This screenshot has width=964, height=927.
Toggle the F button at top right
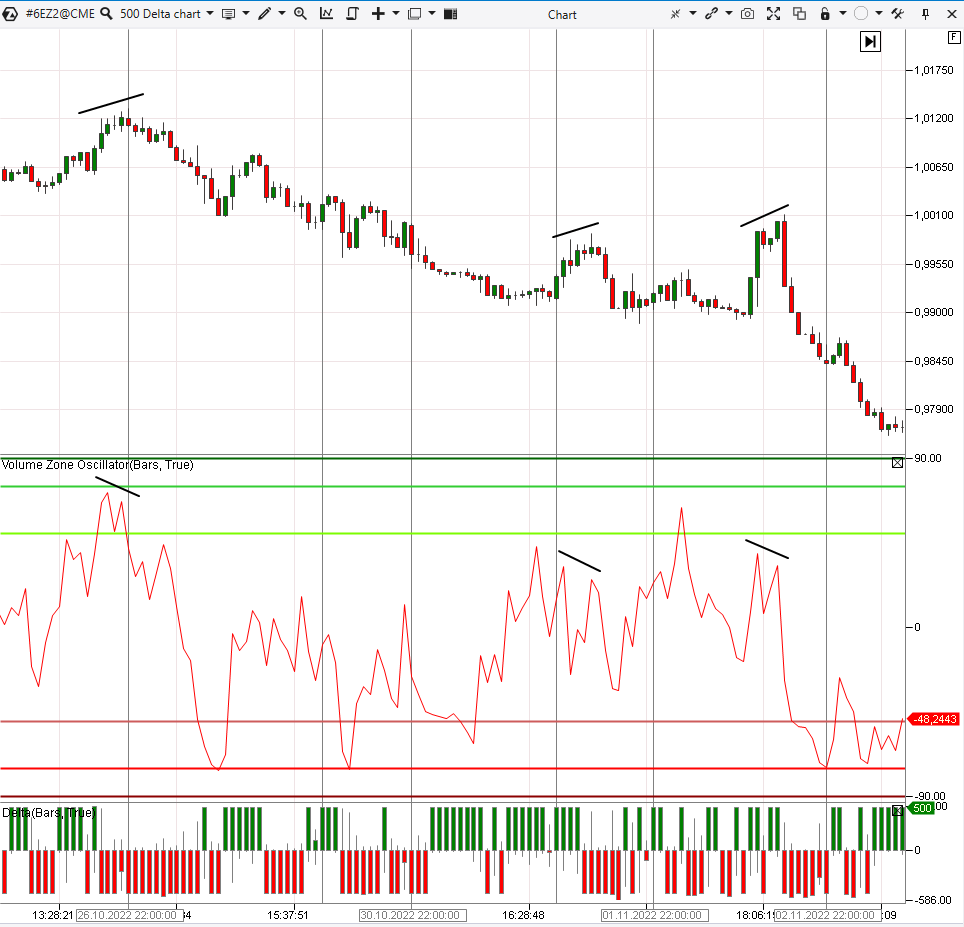point(953,37)
